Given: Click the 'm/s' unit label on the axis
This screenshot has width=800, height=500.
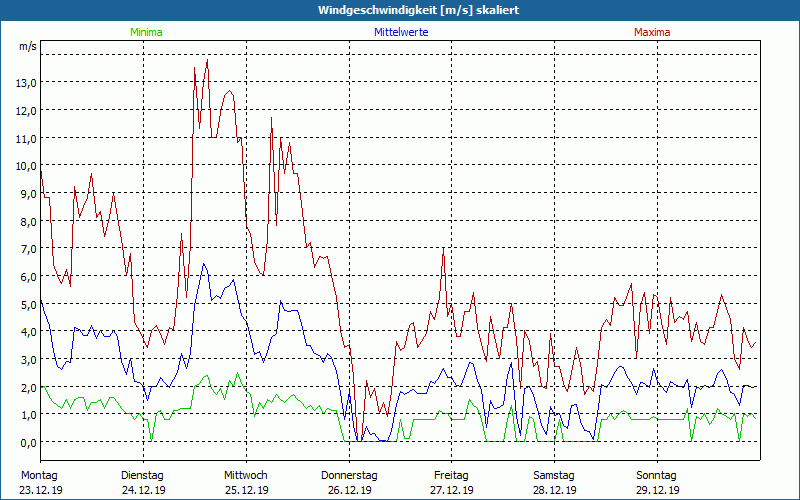Looking at the screenshot, I should point(28,46).
